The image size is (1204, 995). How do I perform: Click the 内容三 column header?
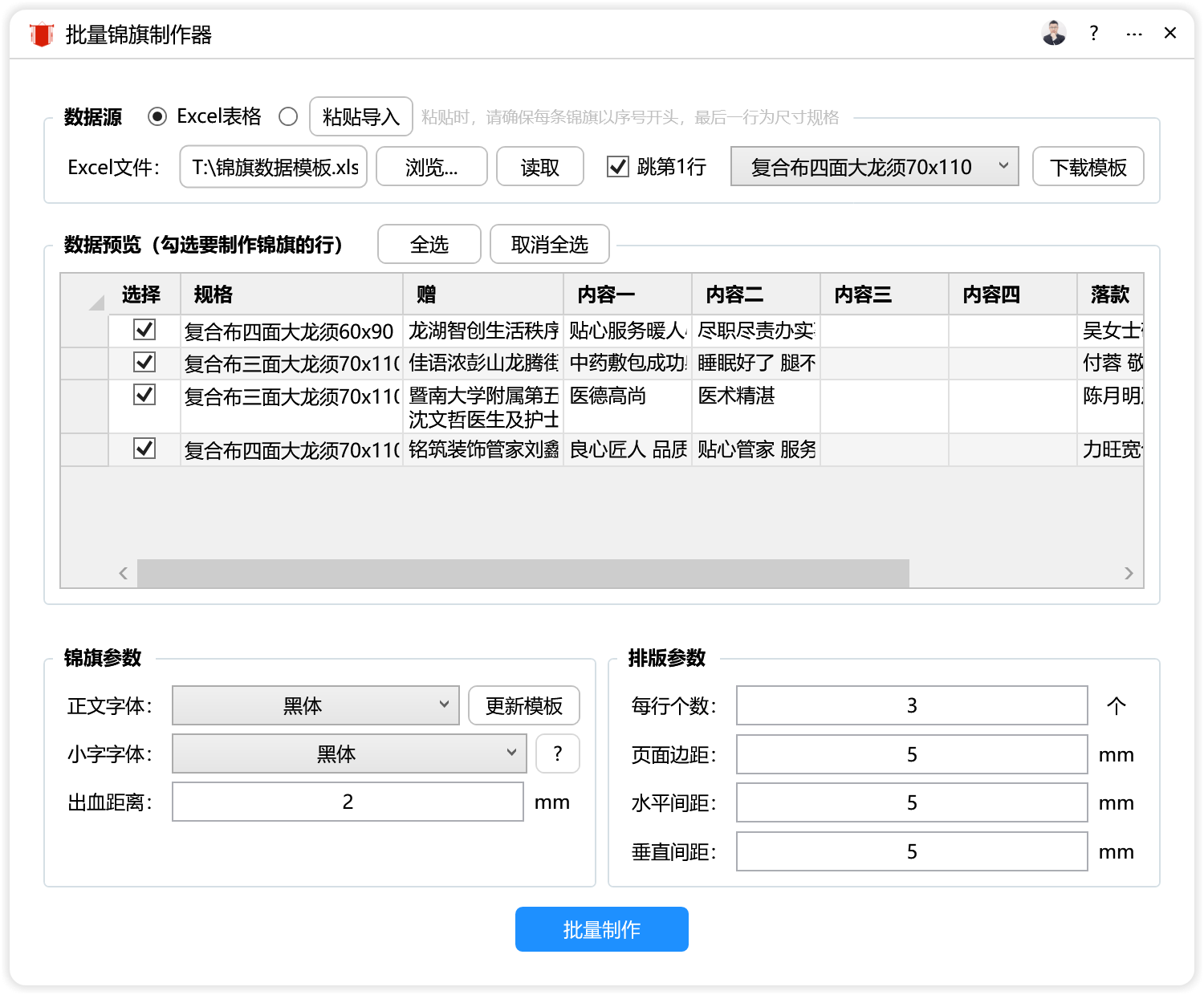coord(885,294)
